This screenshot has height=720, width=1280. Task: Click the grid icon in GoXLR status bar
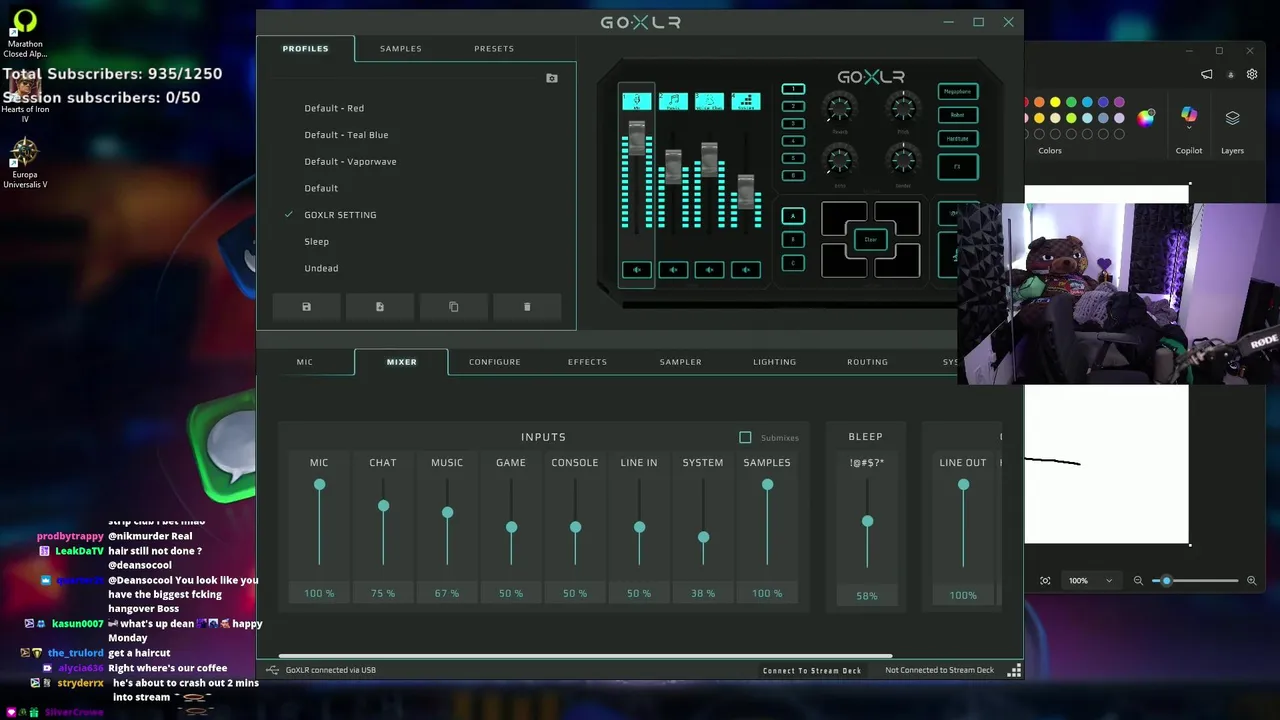1014,670
